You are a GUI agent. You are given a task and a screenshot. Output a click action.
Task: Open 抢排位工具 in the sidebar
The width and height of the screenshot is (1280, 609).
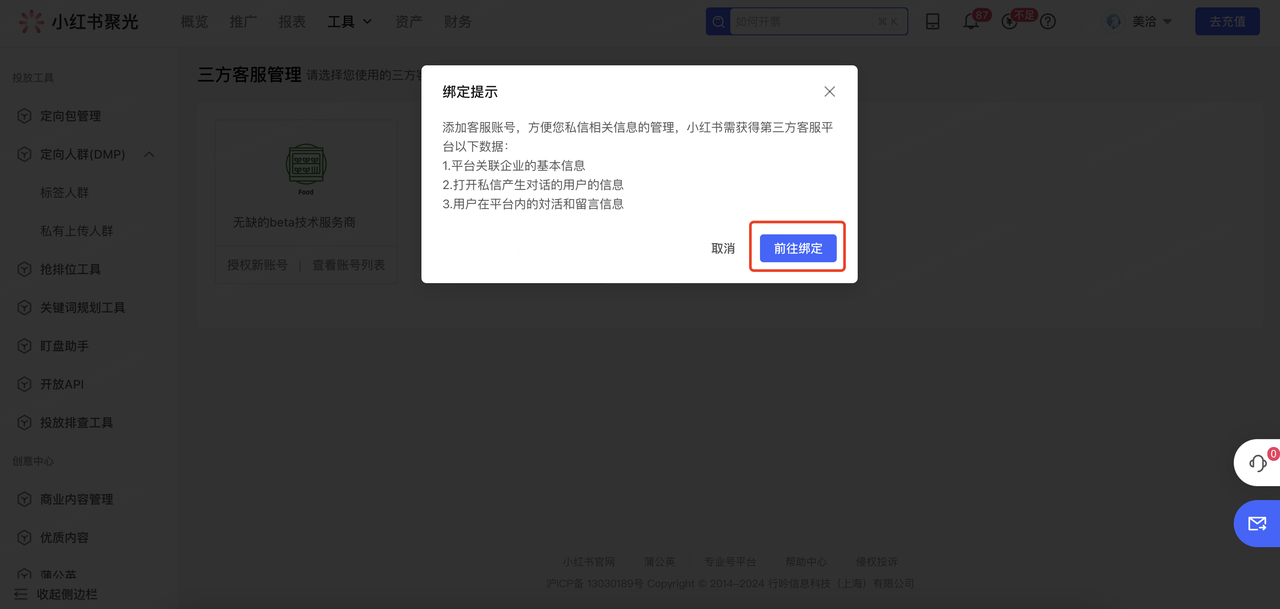pyautogui.click(x=70, y=269)
